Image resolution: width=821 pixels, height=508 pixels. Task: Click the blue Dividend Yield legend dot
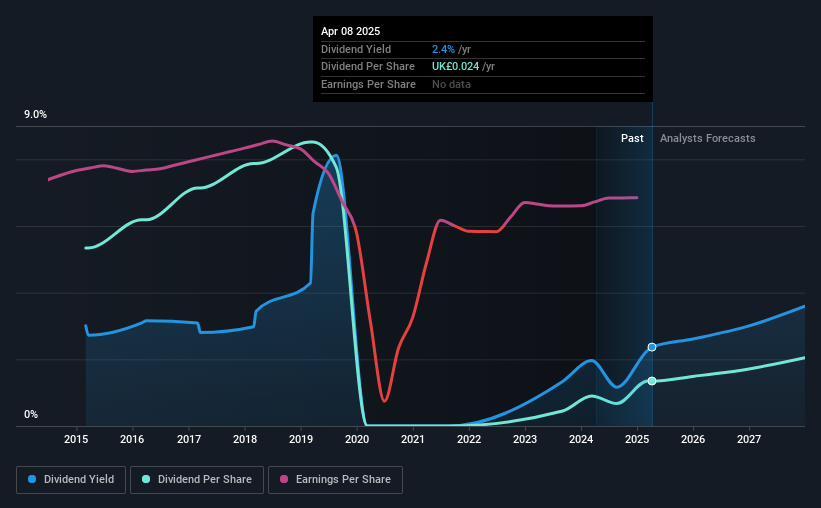32,479
